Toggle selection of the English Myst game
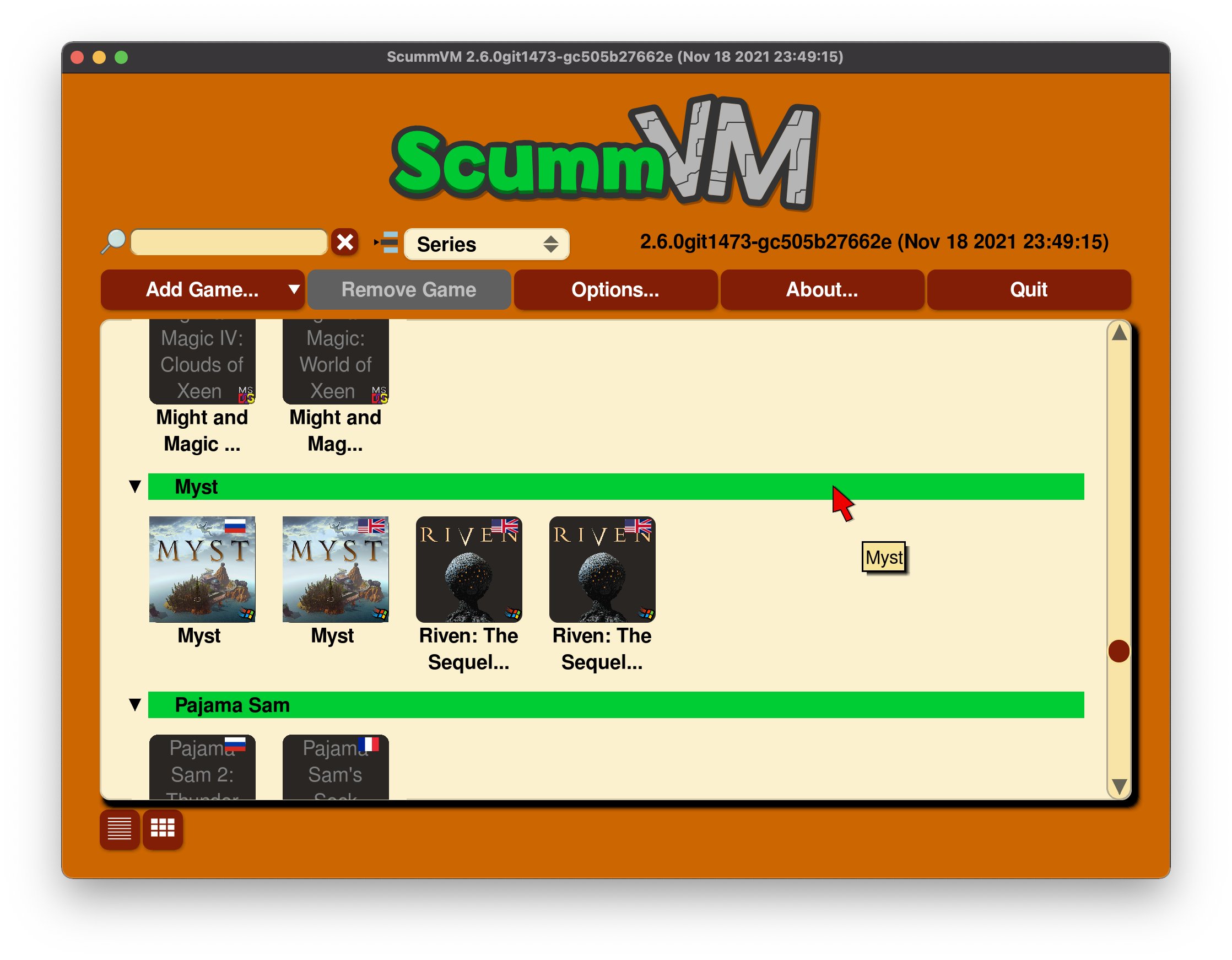 (x=335, y=569)
